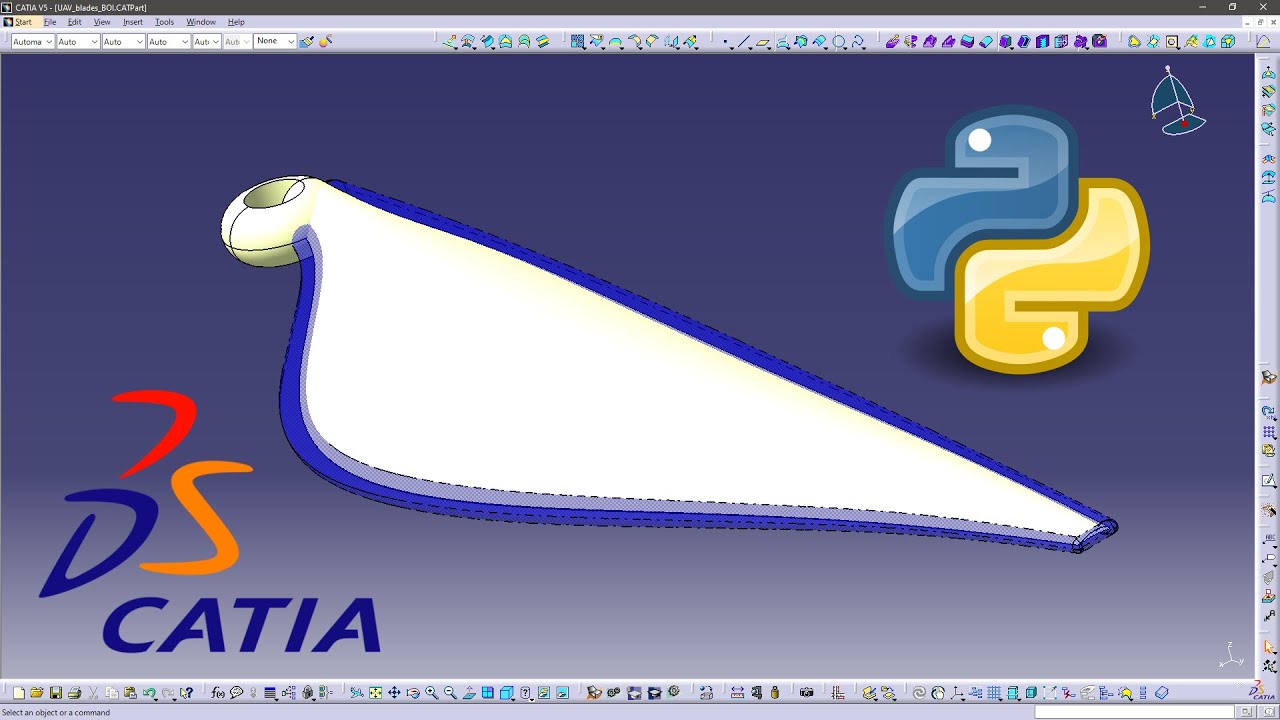
Task: Open the Insert menu
Action: click(133, 22)
